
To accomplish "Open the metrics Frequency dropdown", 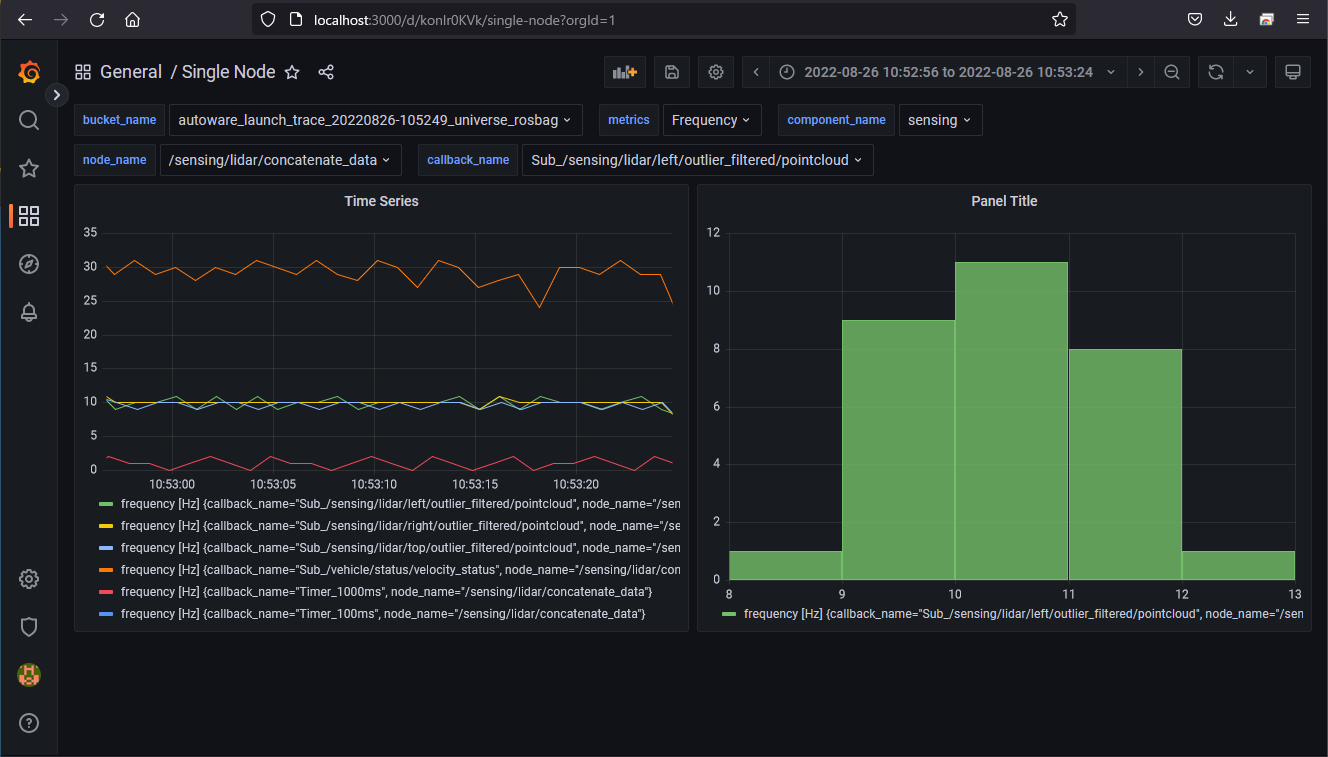I will click(x=712, y=119).
